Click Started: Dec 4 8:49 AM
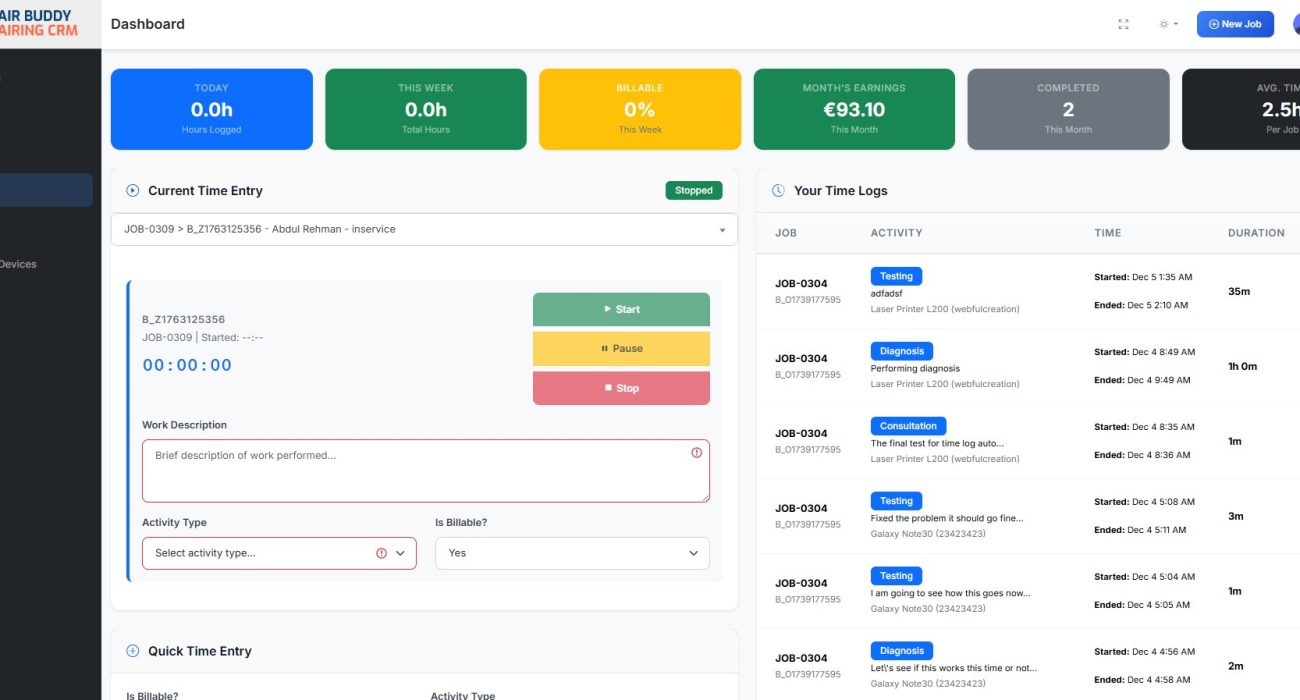The image size is (1300, 700). (x=1144, y=352)
